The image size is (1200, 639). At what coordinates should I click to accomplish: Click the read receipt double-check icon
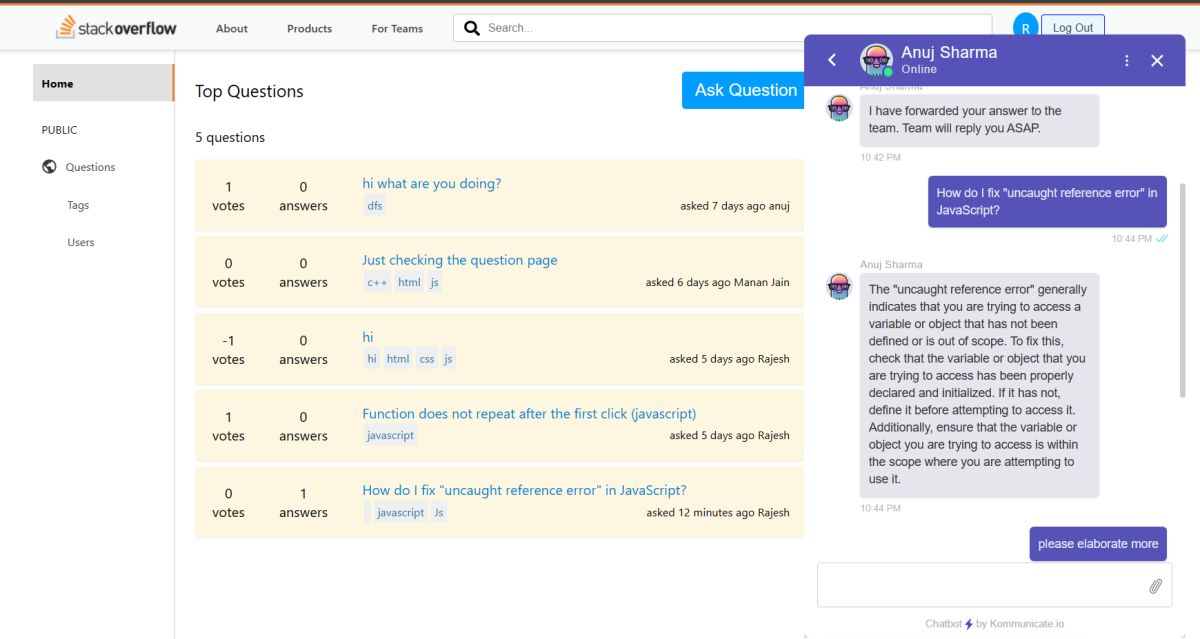tap(1162, 239)
